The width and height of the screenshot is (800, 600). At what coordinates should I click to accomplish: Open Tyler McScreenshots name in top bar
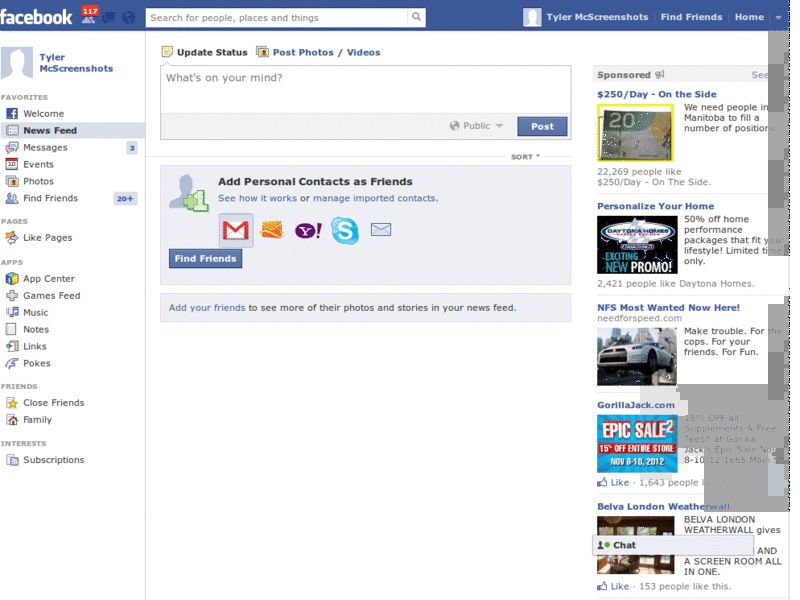(597, 17)
